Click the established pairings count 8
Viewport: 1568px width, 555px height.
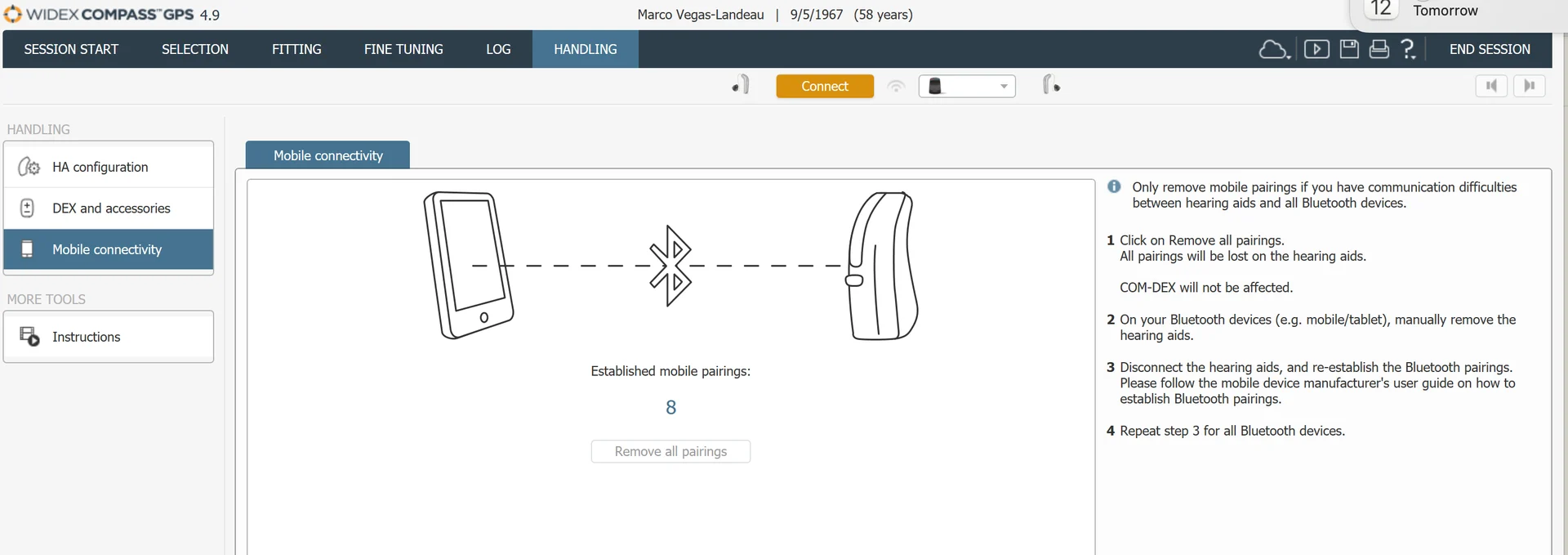pos(670,407)
